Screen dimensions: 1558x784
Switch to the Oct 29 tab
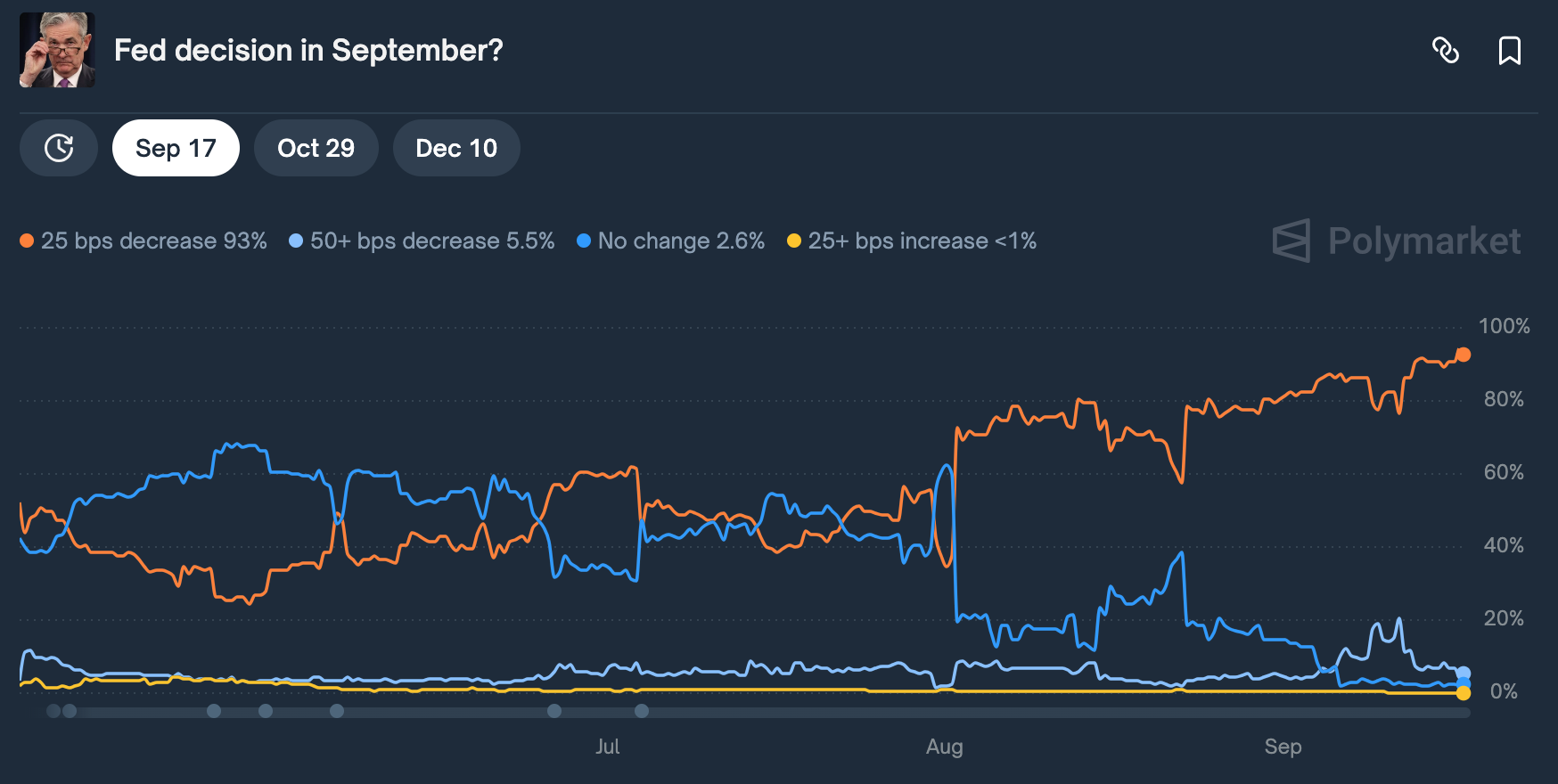coord(316,148)
